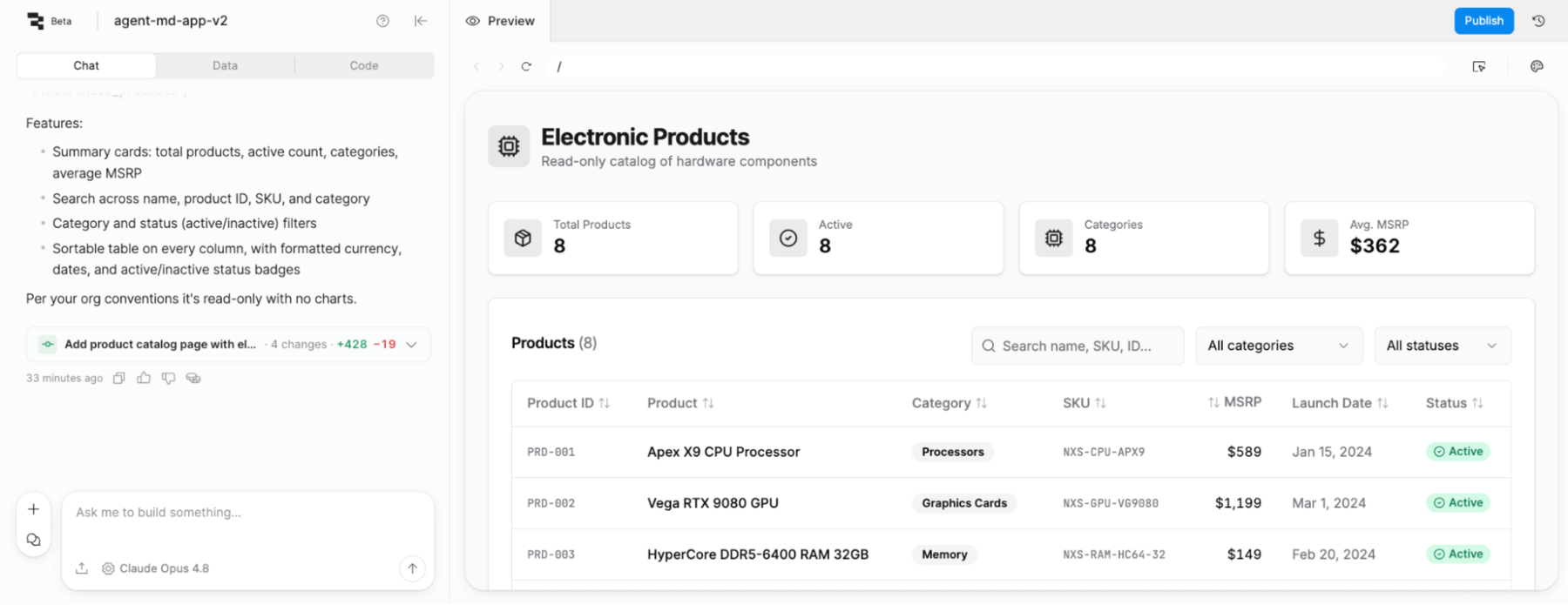1568x605 pixels.
Task: Activate the element selector icon
Action: coord(1478,66)
